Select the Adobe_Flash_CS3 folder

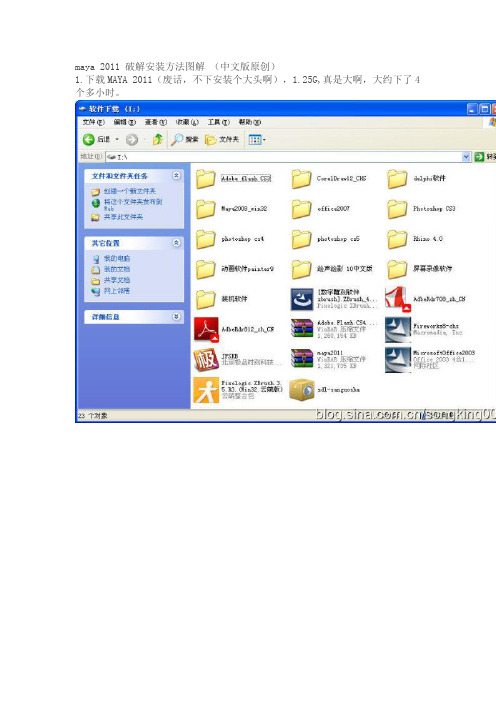pos(233,179)
